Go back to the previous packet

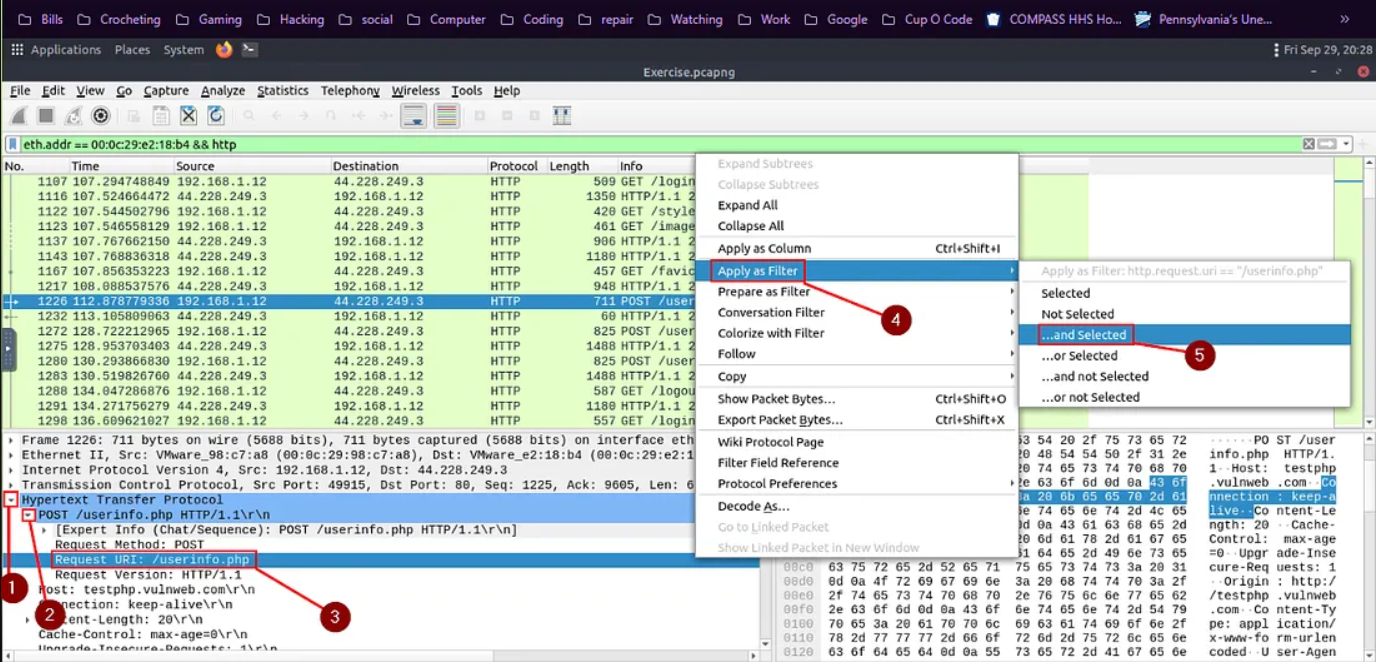pos(276,116)
